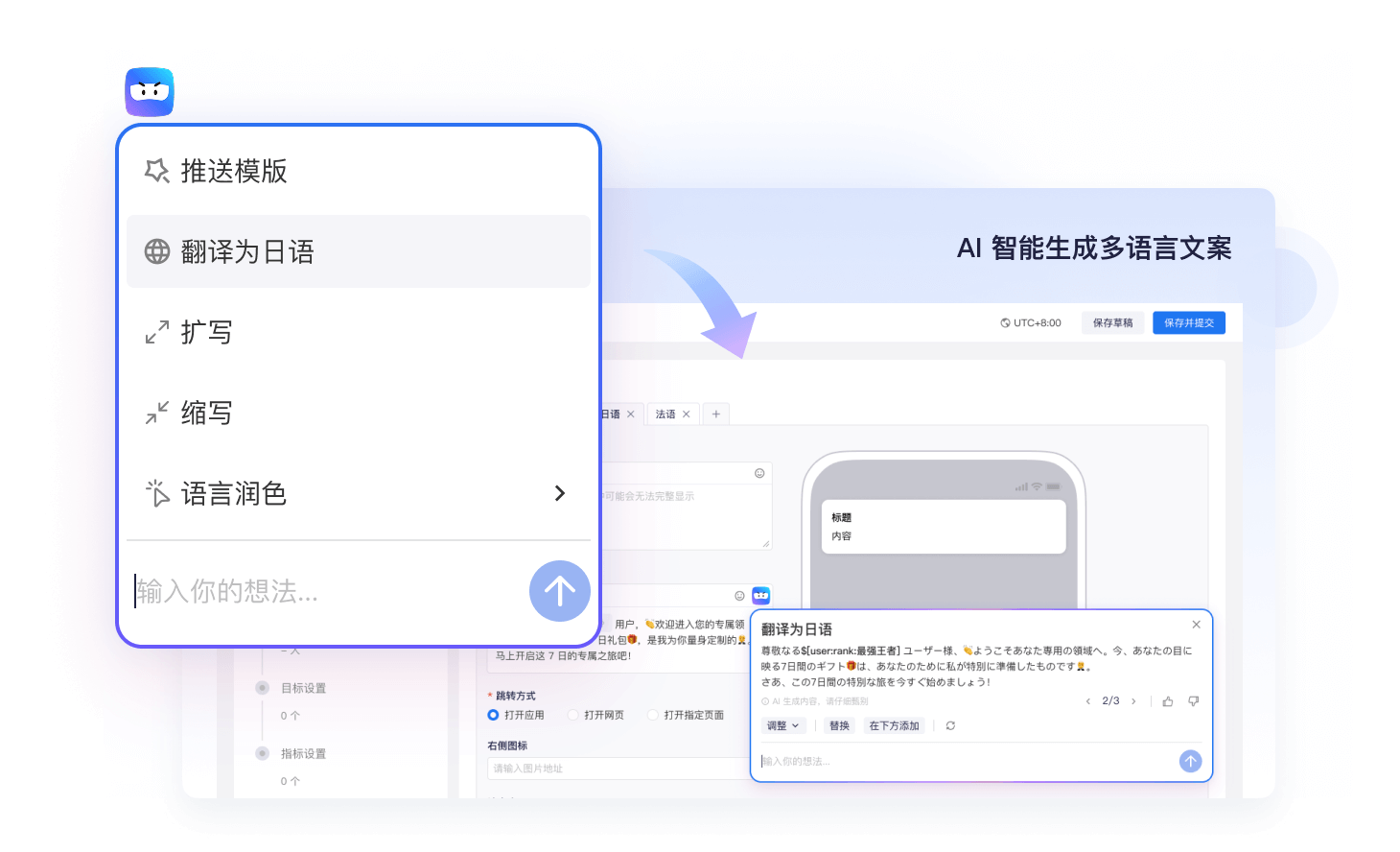This screenshot has width=1400, height=852.
Task: Expand the 语言润色 submenu arrow
Action: point(560,493)
